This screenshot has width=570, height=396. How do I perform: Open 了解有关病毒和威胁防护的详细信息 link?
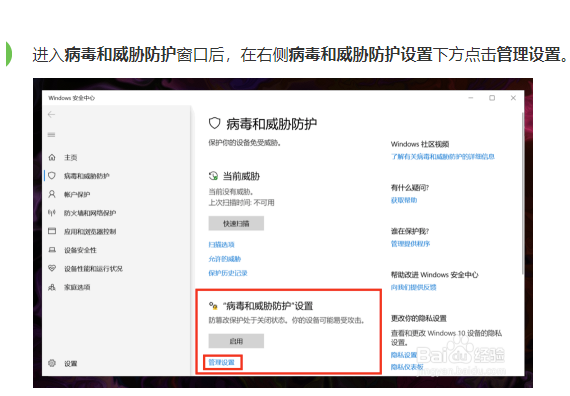[x=442, y=157]
